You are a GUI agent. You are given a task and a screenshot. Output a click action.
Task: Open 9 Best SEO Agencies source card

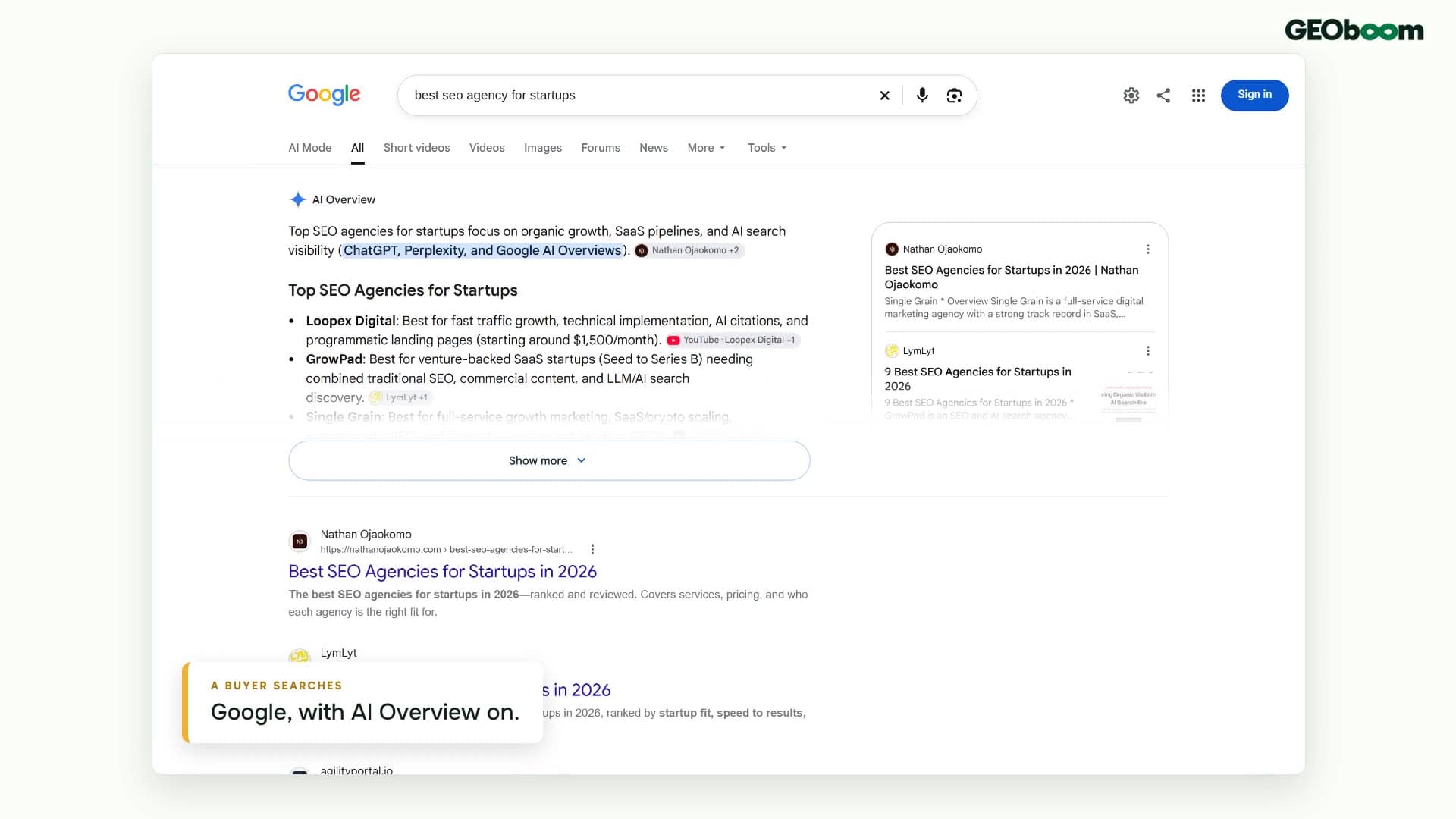(x=977, y=378)
